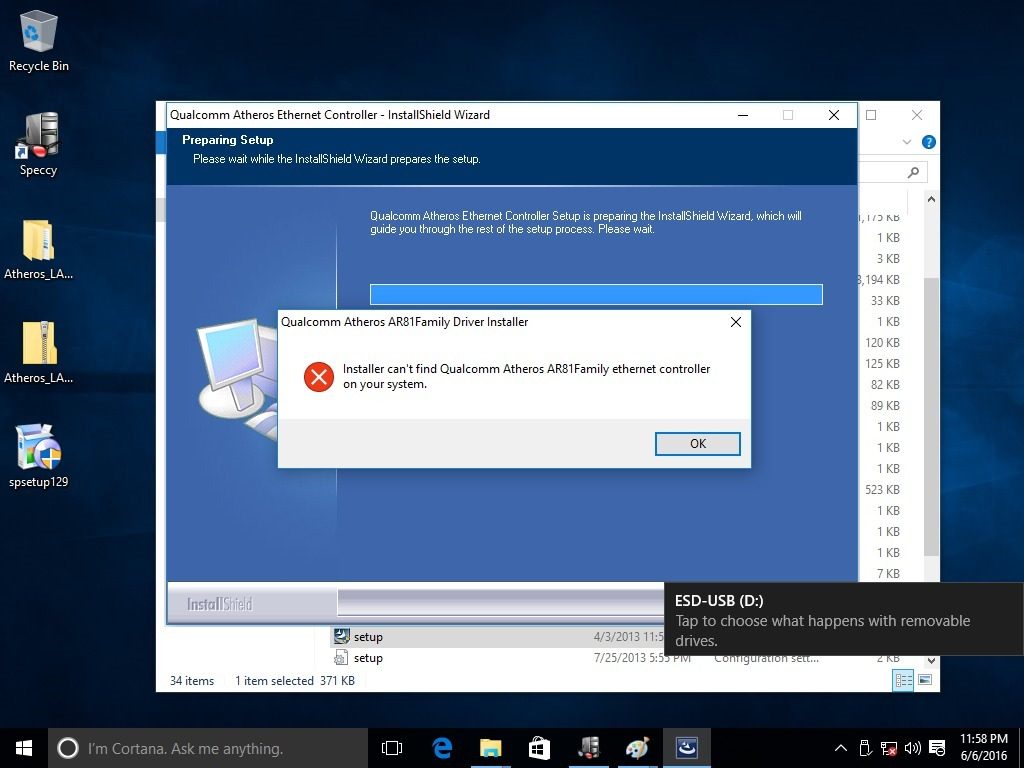Open the network status tray icon
1024x768 pixels.
pos(888,748)
